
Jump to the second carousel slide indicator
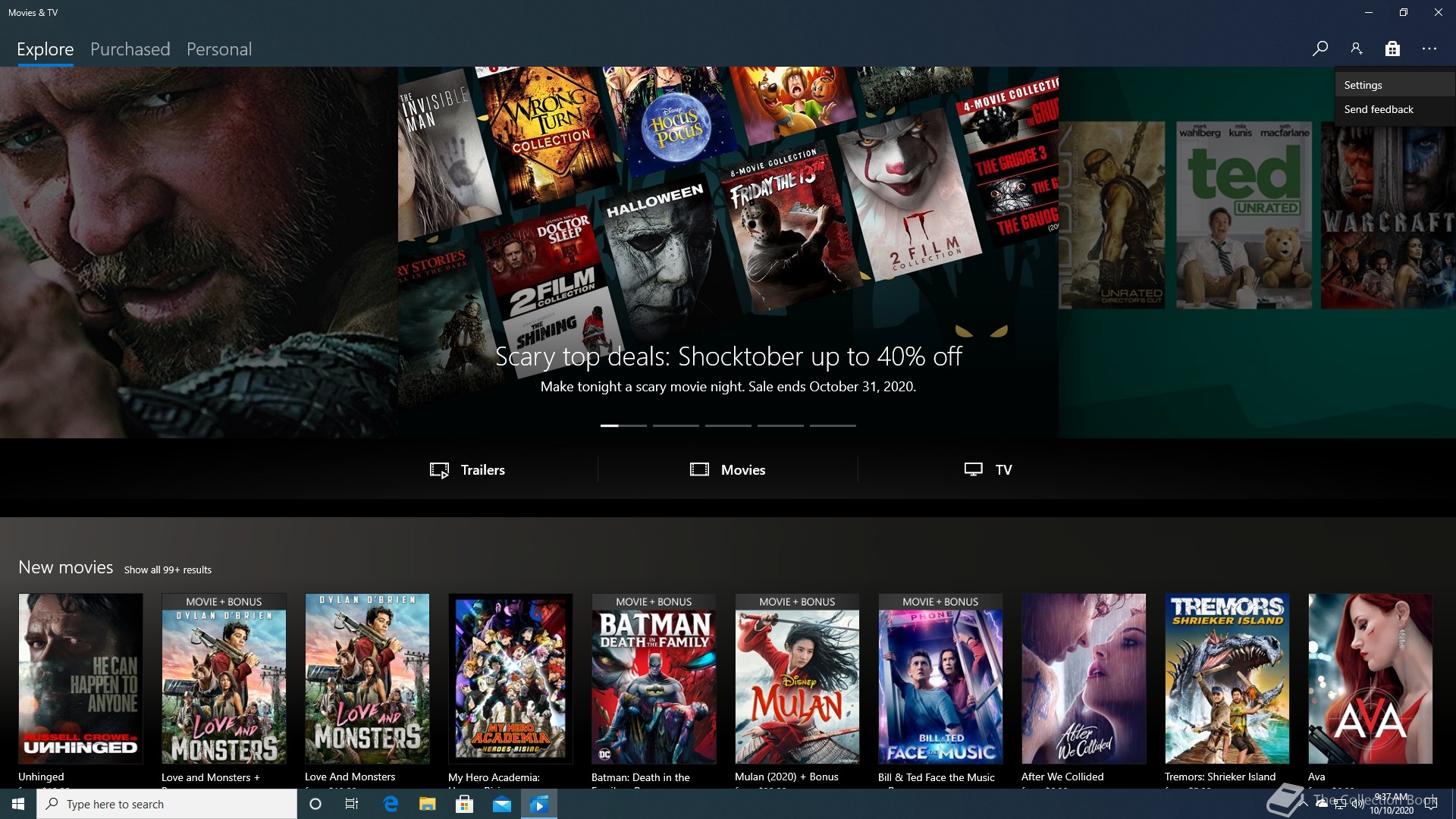pos(676,425)
